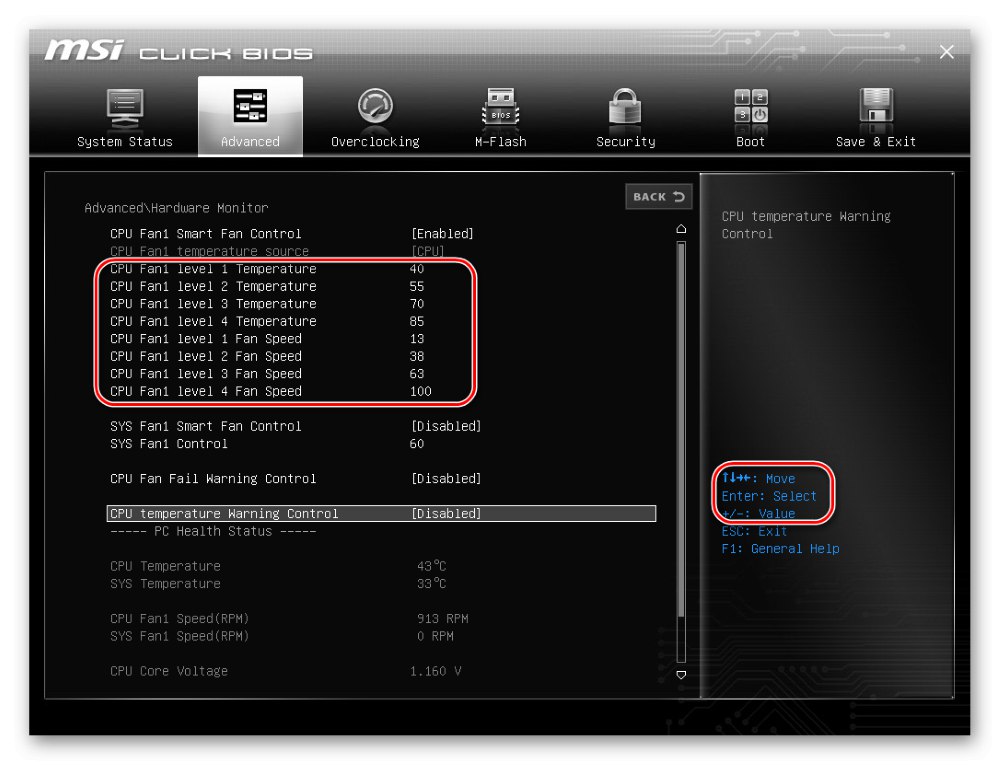Image resolution: width=1000 pixels, height=765 pixels.
Task: Select CPU Fan1 level 4 Temperature value 85
Action: (416, 321)
